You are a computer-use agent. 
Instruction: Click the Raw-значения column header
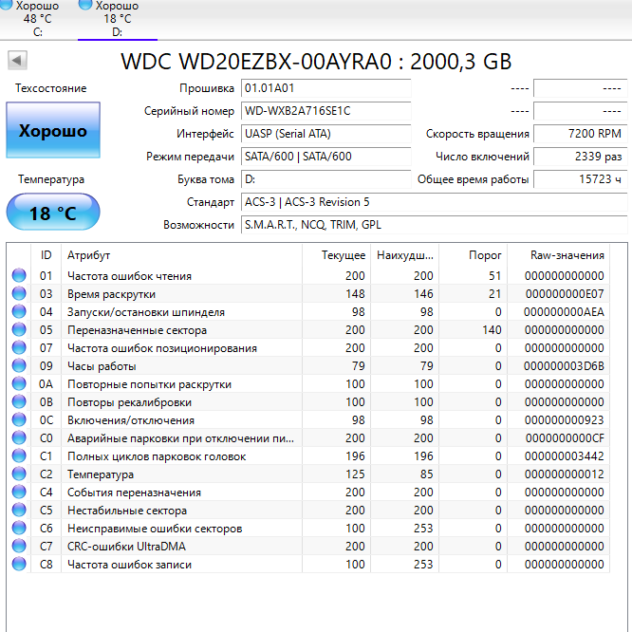pos(558,255)
